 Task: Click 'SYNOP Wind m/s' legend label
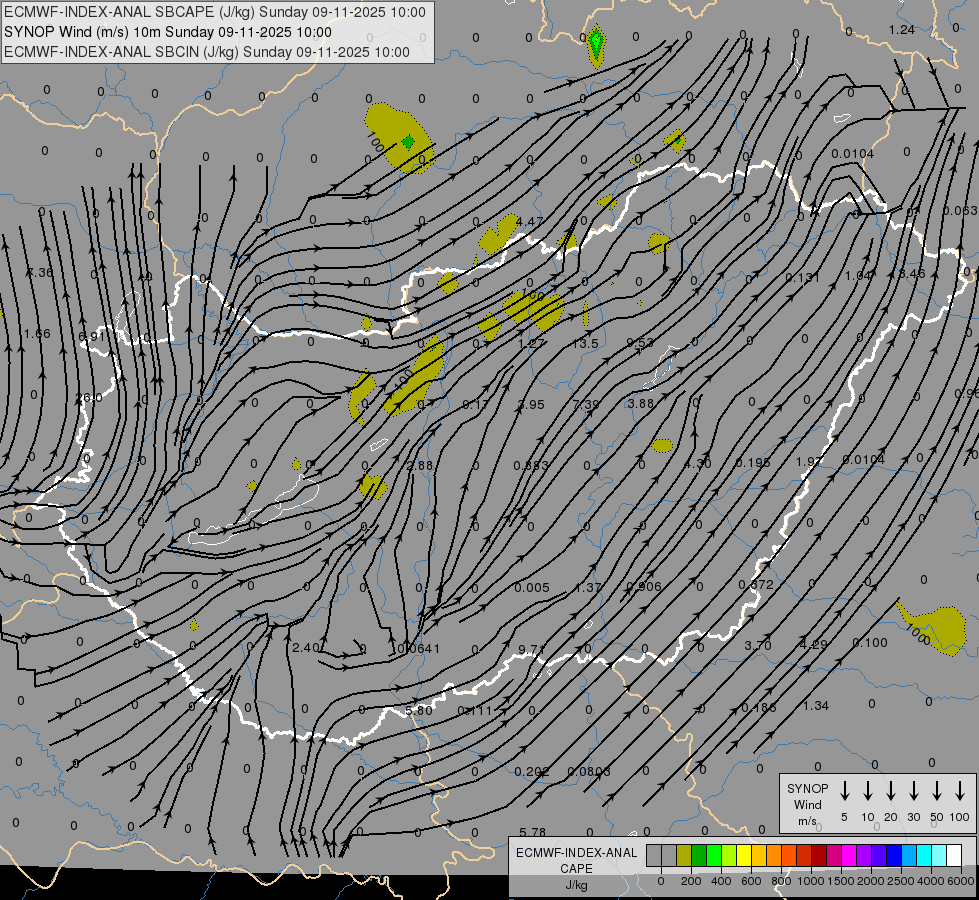807,804
